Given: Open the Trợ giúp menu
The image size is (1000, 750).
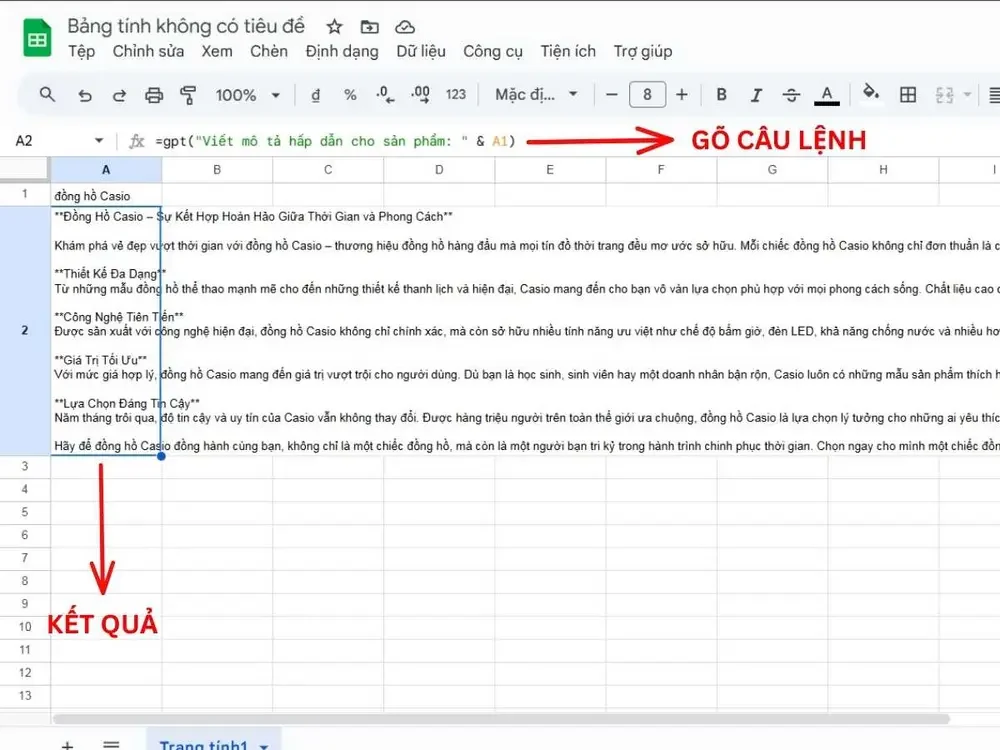Looking at the screenshot, I should [643, 52].
